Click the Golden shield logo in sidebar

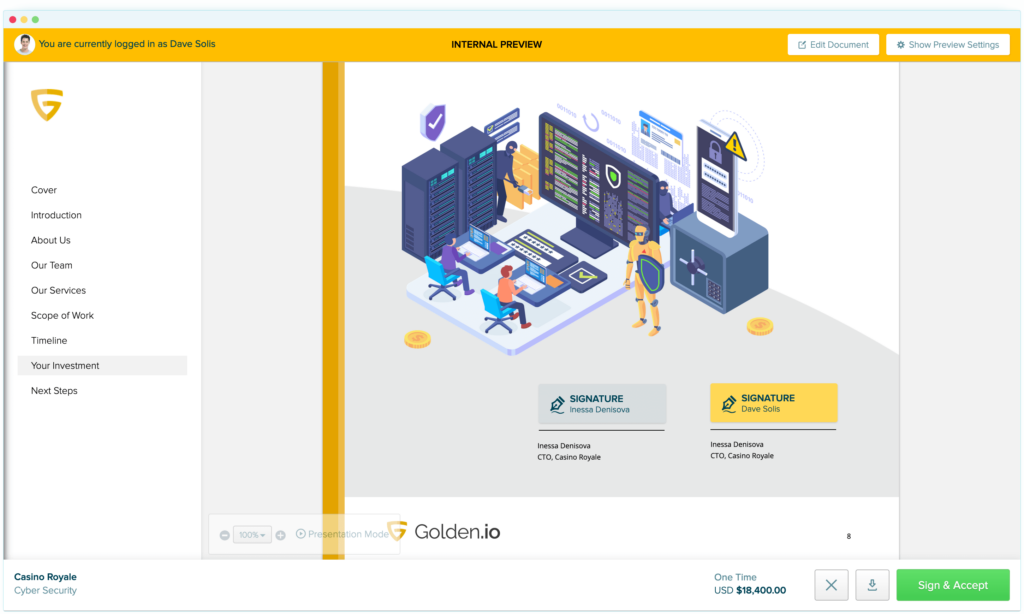click(47, 104)
